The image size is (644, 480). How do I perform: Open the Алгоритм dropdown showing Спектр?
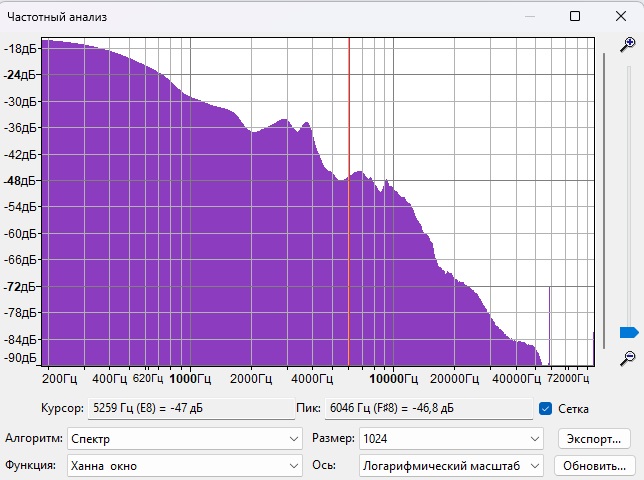point(184,439)
